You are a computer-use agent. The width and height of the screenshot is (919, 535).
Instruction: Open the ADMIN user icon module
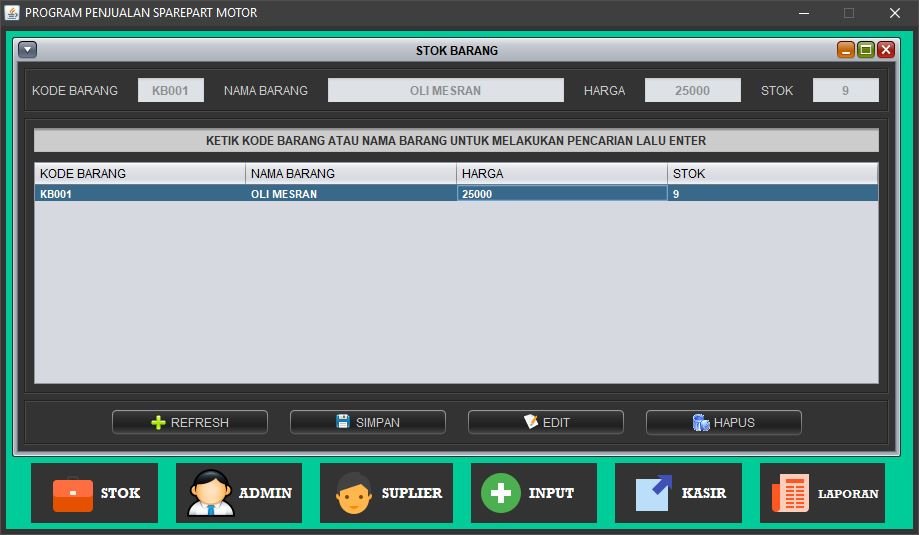tap(239, 493)
